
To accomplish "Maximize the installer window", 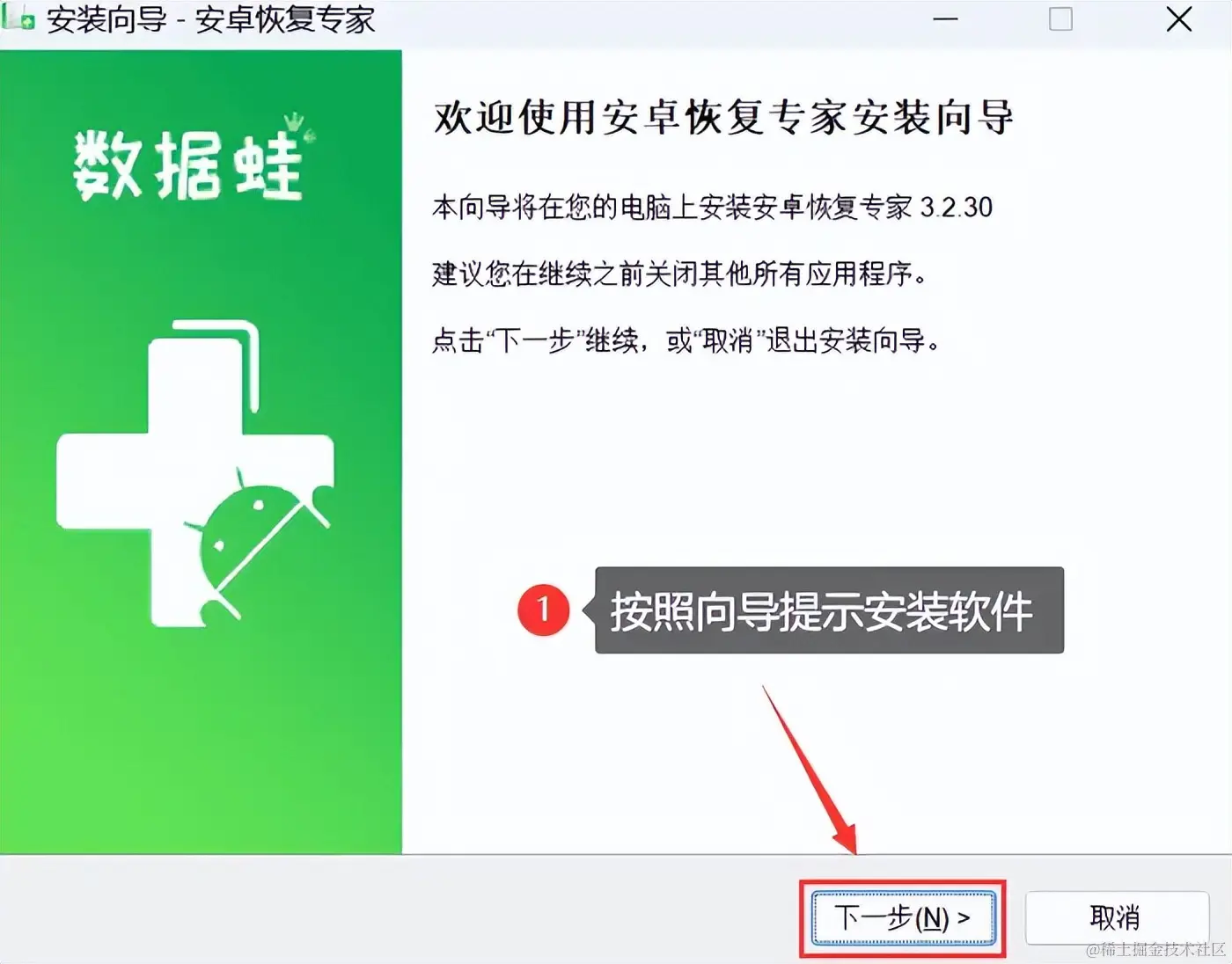I will point(1060,19).
